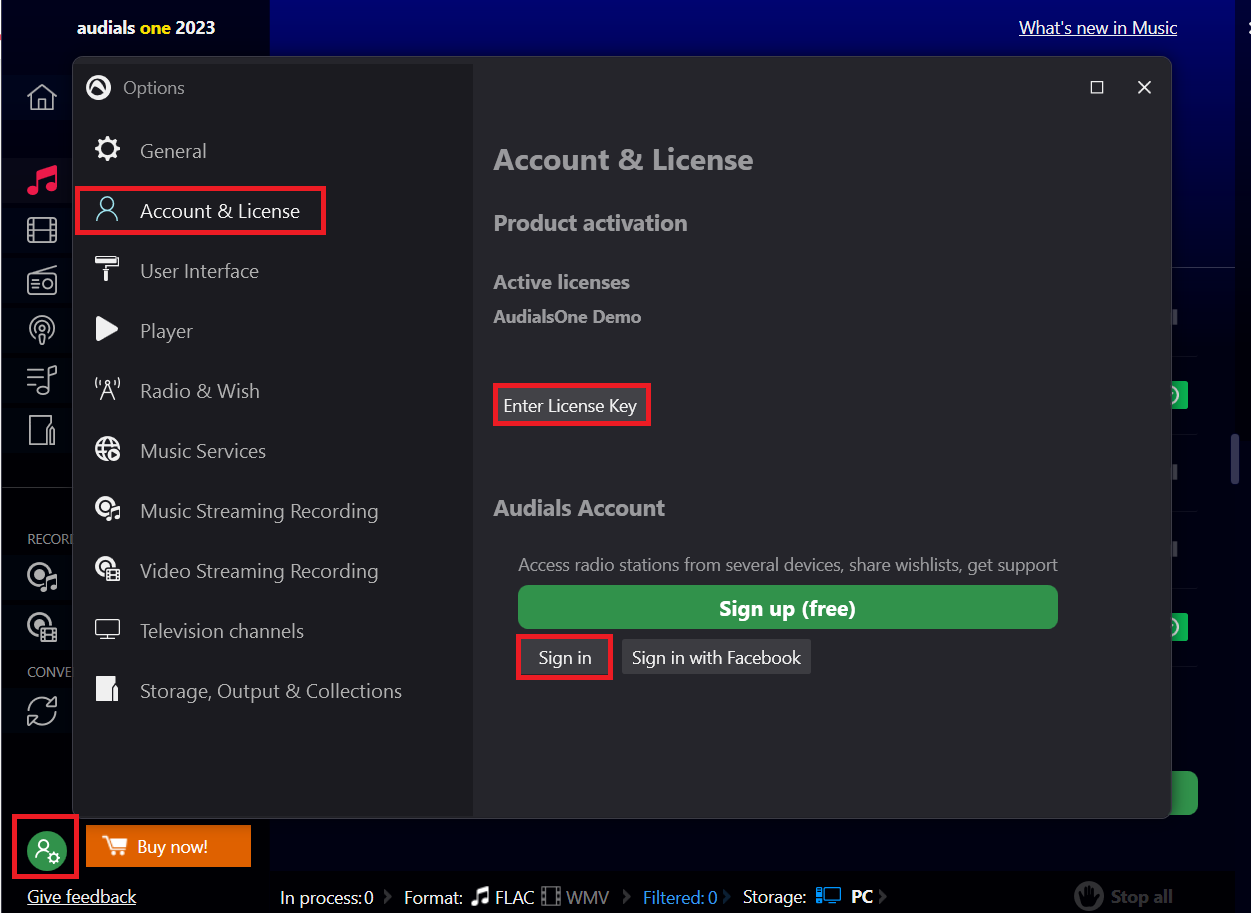Go to the Home icon in Audials sidebar
1251x913 pixels.
coord(42,97)
